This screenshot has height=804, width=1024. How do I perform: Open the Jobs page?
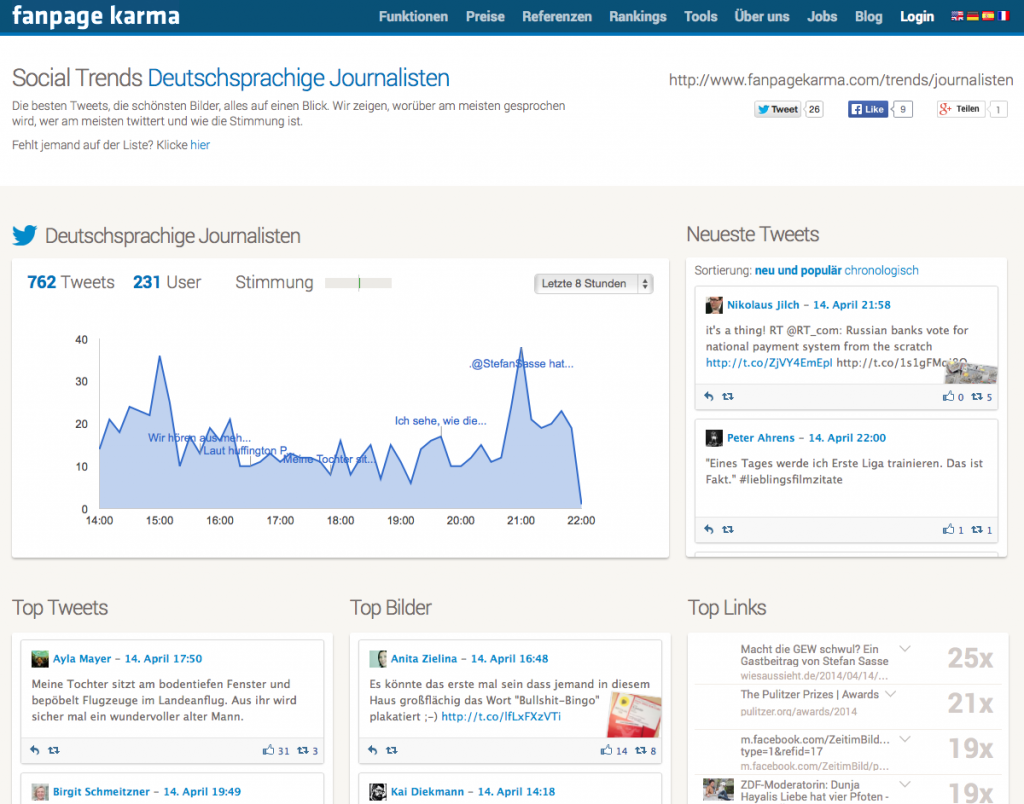(x=822, y=16)
